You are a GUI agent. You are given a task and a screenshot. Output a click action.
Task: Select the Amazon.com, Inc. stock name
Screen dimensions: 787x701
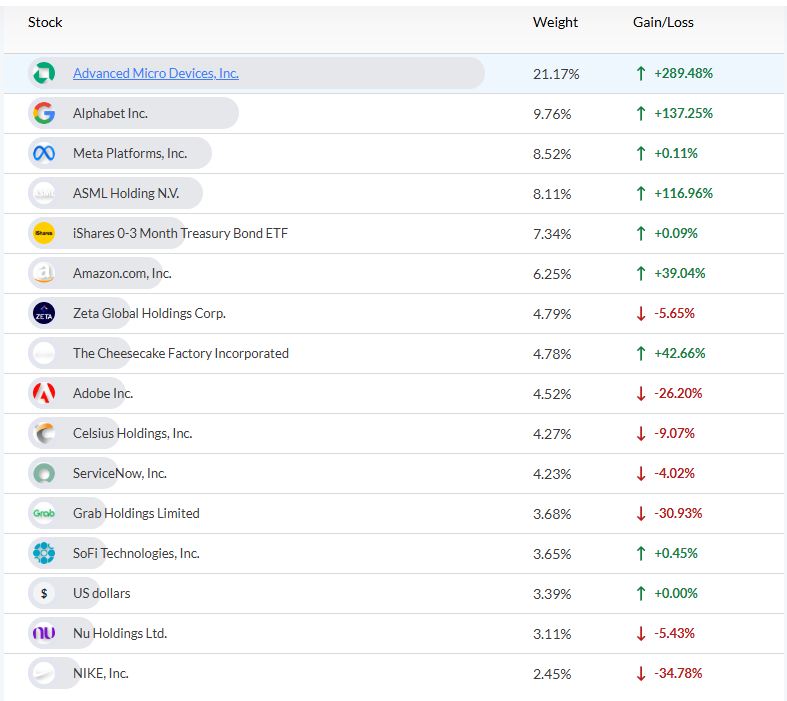click(122, 273)
